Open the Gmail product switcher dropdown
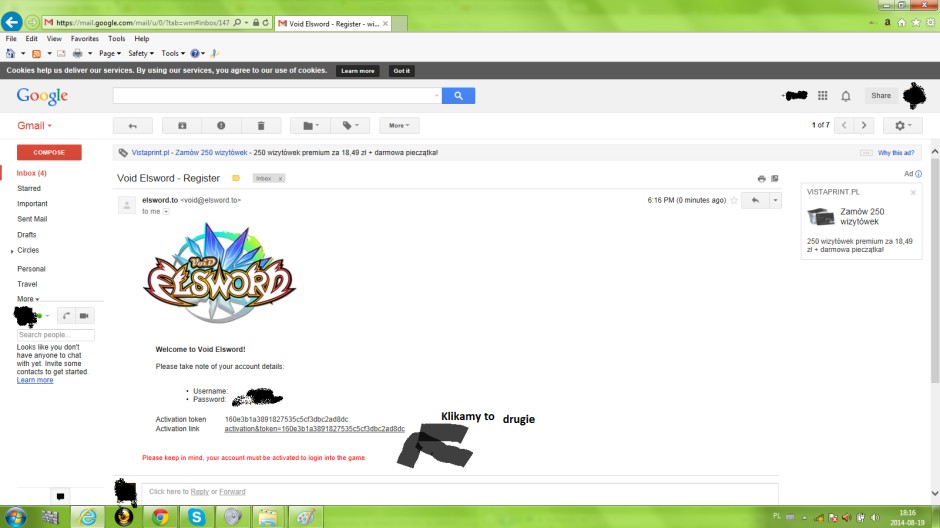940x528 pixels. [34, 125]
